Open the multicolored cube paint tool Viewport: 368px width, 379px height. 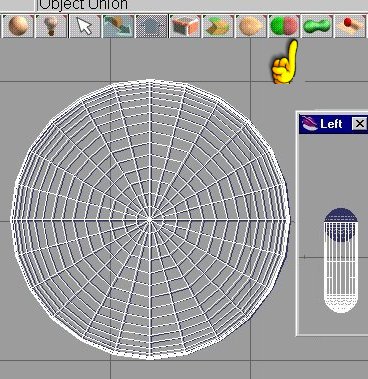point(185,26)
